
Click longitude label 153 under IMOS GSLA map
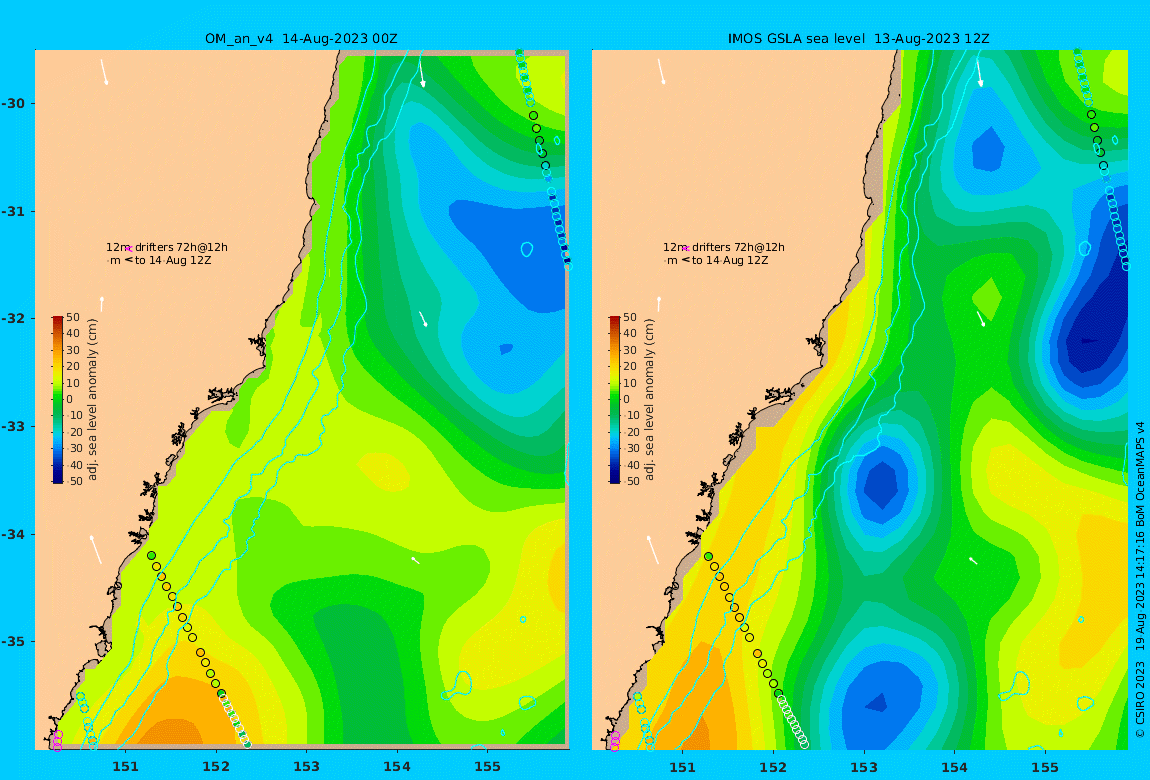tap(864, 767)
